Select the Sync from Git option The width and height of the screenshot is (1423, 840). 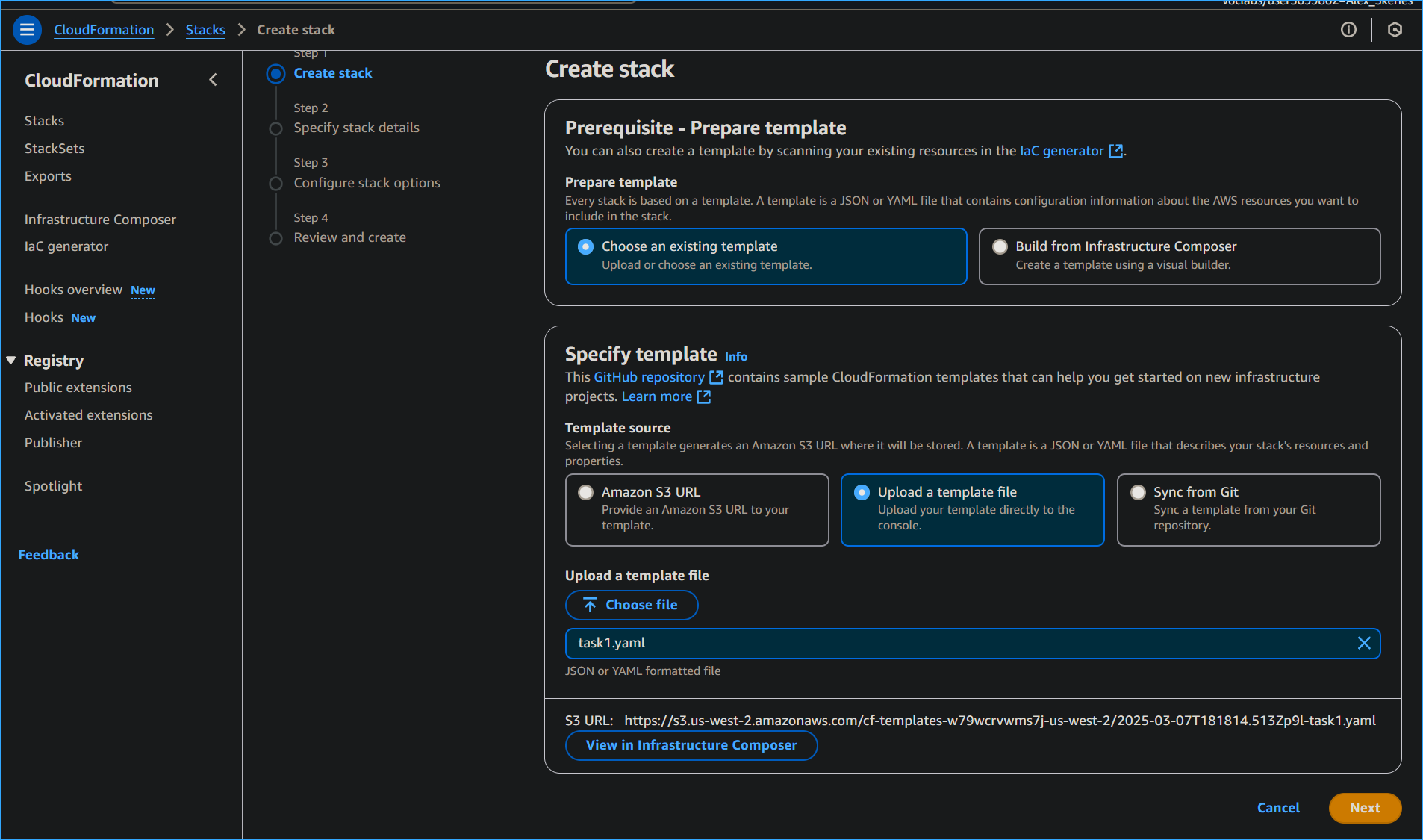pyautogui.click(x=1137, y=492)
